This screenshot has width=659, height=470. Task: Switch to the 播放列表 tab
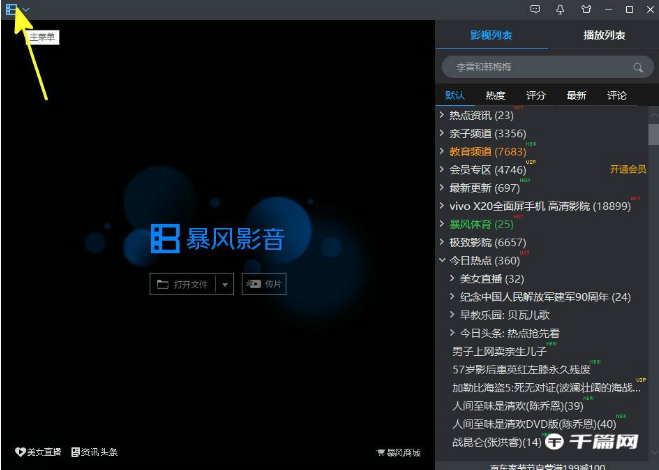pyautogui.click(x=604, y=35)
